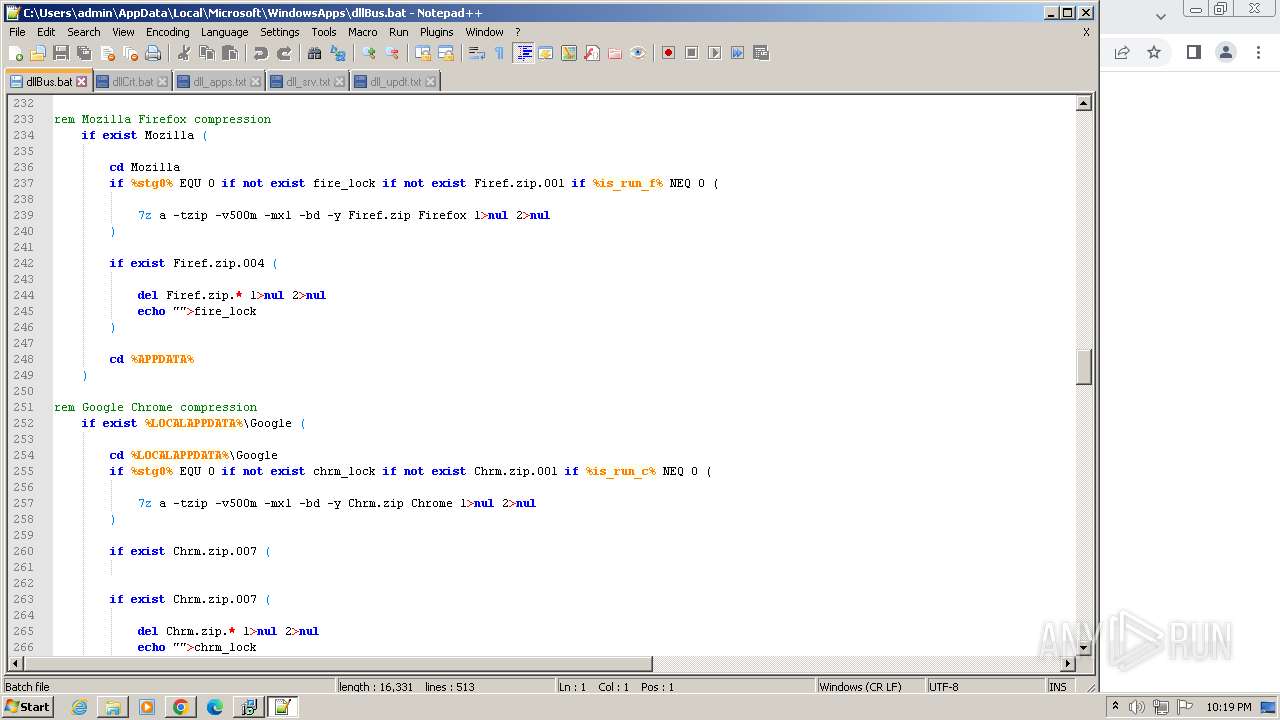Image resolution: width=1280 pixels, height=720 pixels.
Task: Click the Paste toolbar icon
Action: (230, 53)
